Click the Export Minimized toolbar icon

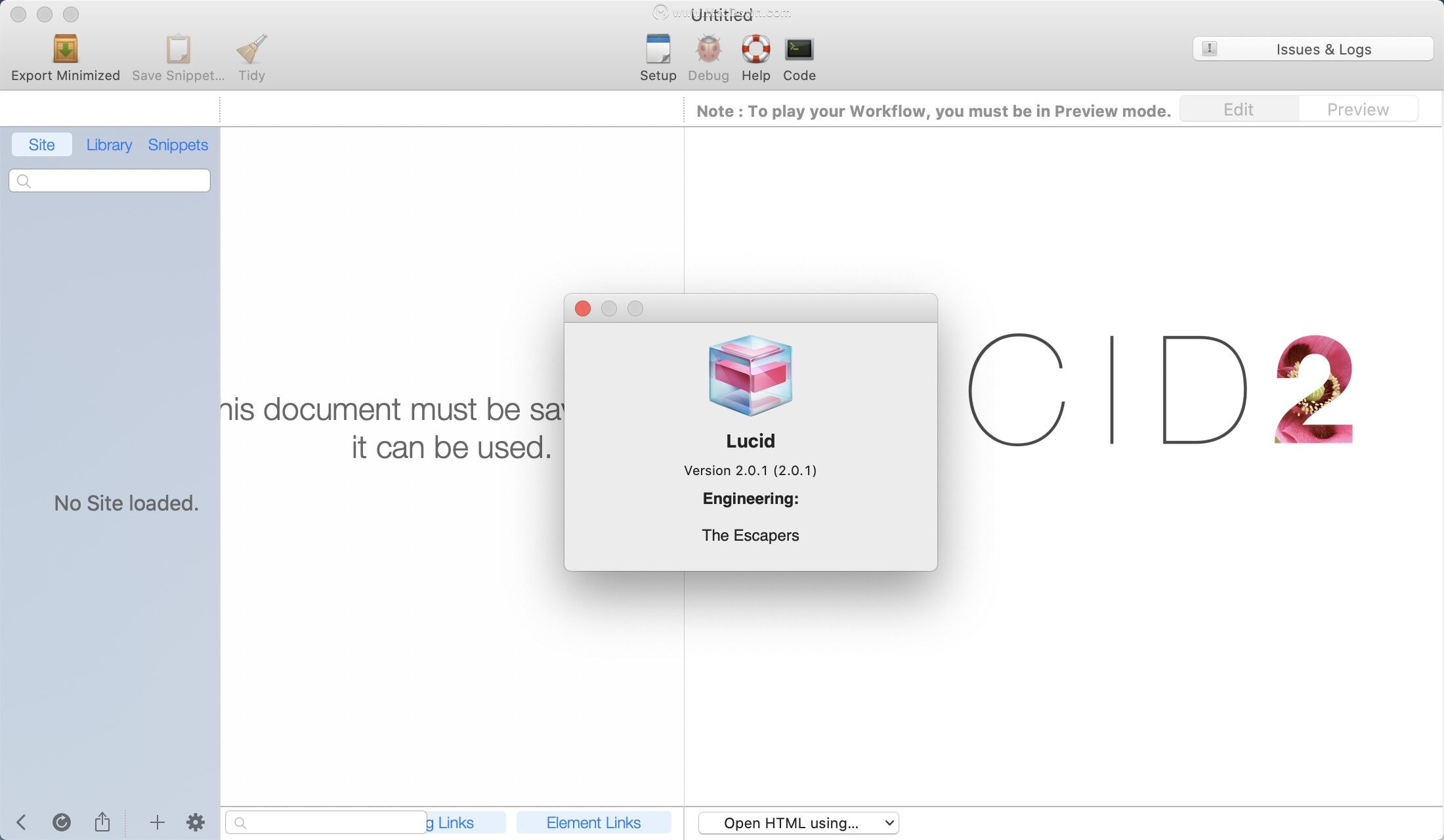tap(65, 49)
